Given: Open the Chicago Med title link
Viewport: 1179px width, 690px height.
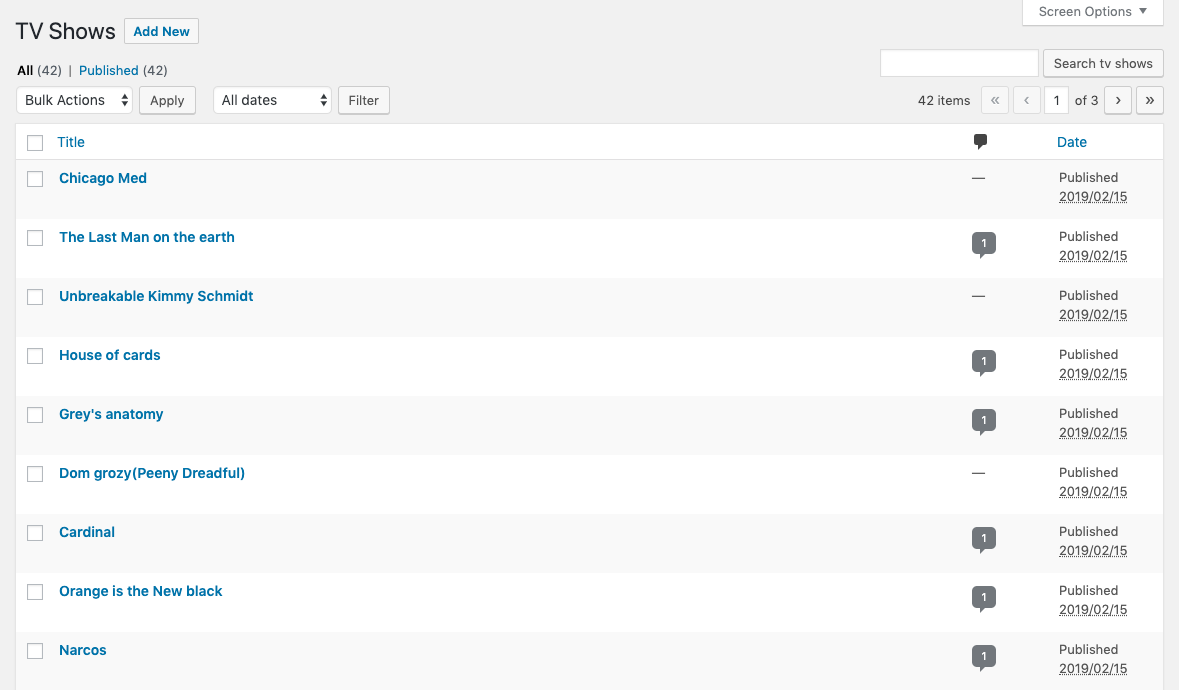Looking at the screenshot, I should click(x=103, y=178).
